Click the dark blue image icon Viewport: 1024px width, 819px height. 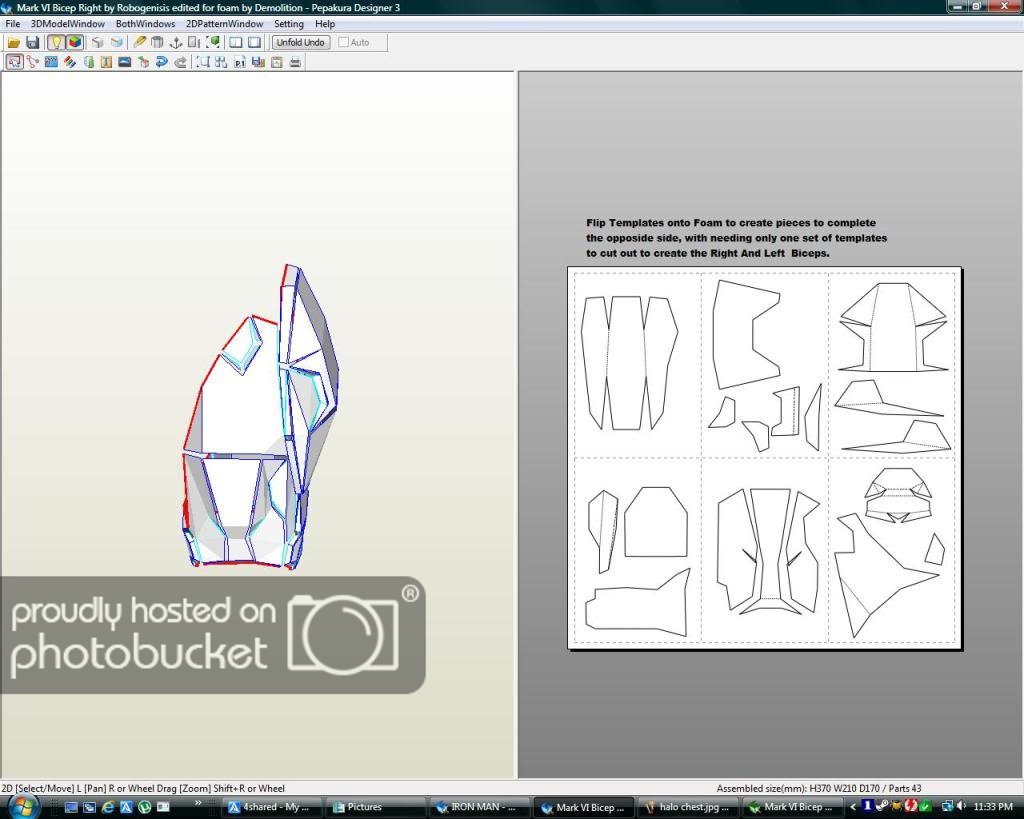click(125, 62)
